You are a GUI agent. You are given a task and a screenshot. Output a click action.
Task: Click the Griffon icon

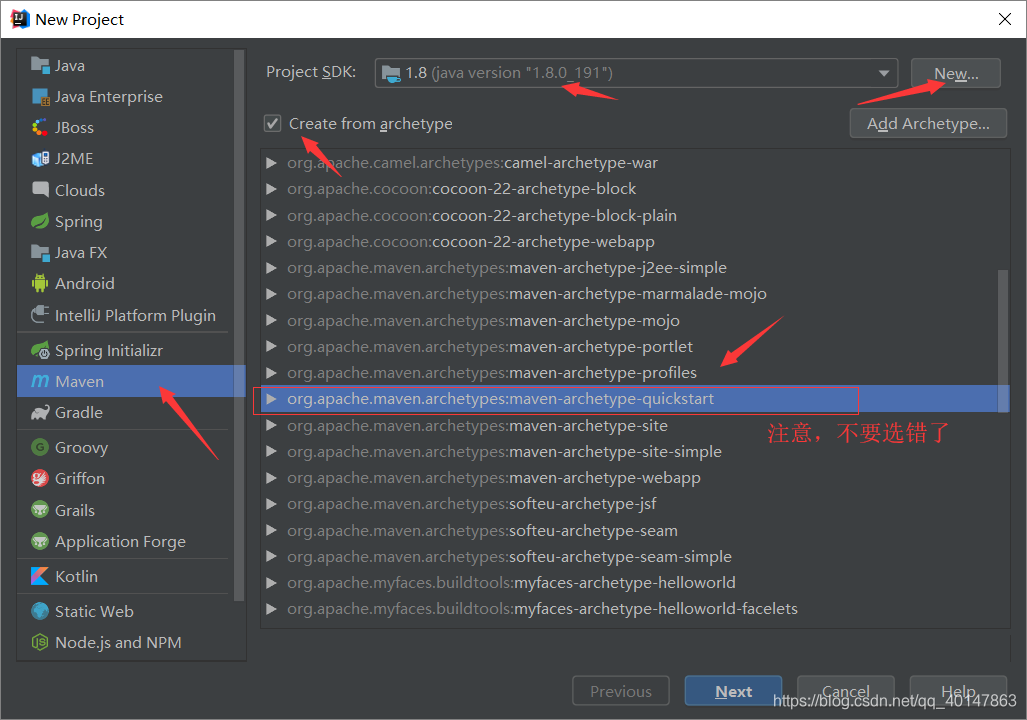(x=40, y=479)
